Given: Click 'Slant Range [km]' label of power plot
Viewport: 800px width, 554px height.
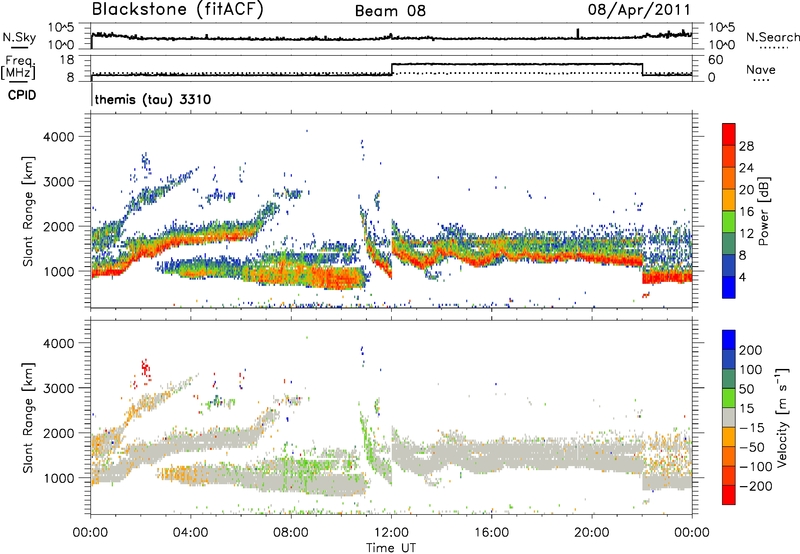Looking at the screenshot, I should tap(28, 211).
